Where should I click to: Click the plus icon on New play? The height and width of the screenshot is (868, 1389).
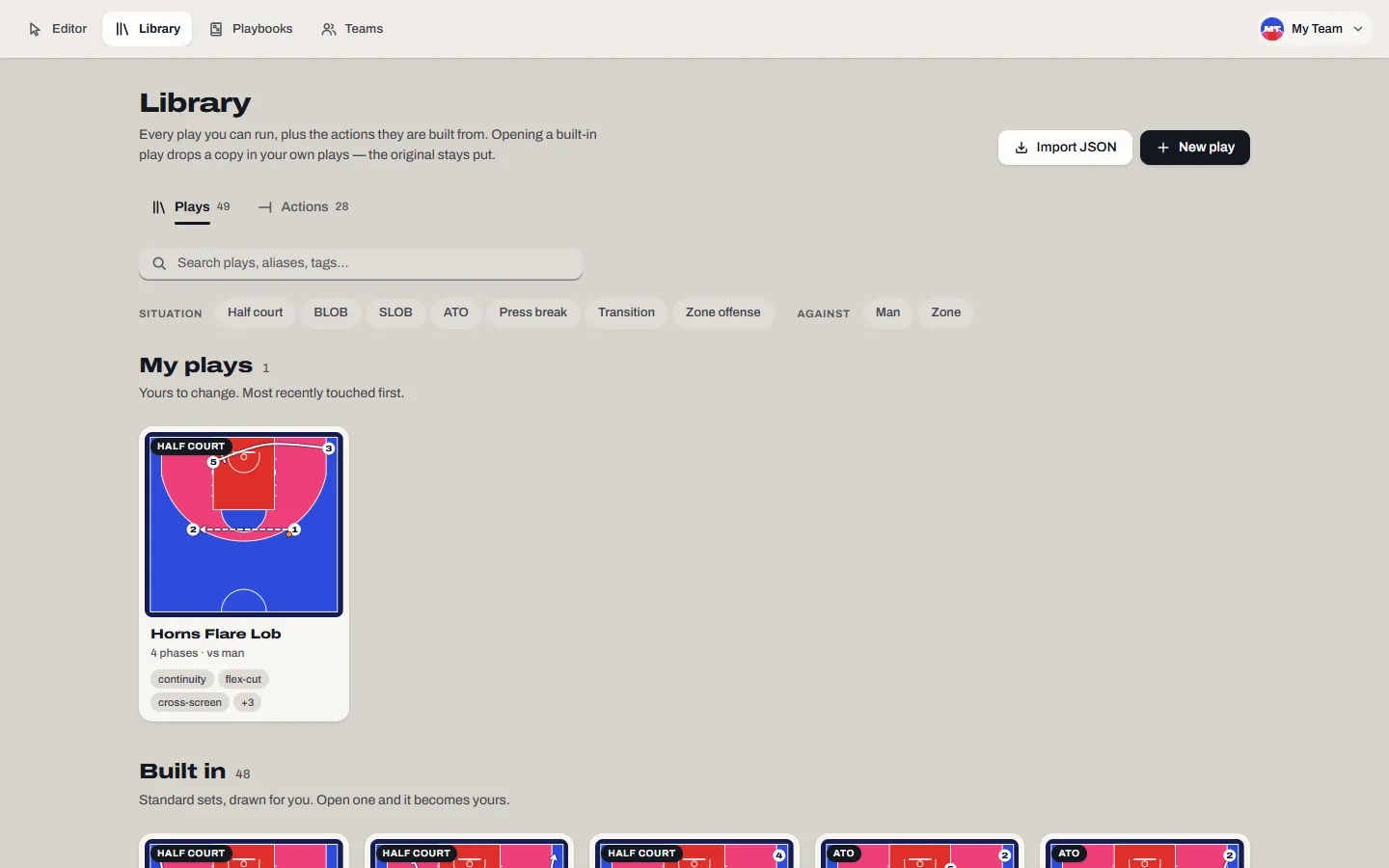(1163, 148)
